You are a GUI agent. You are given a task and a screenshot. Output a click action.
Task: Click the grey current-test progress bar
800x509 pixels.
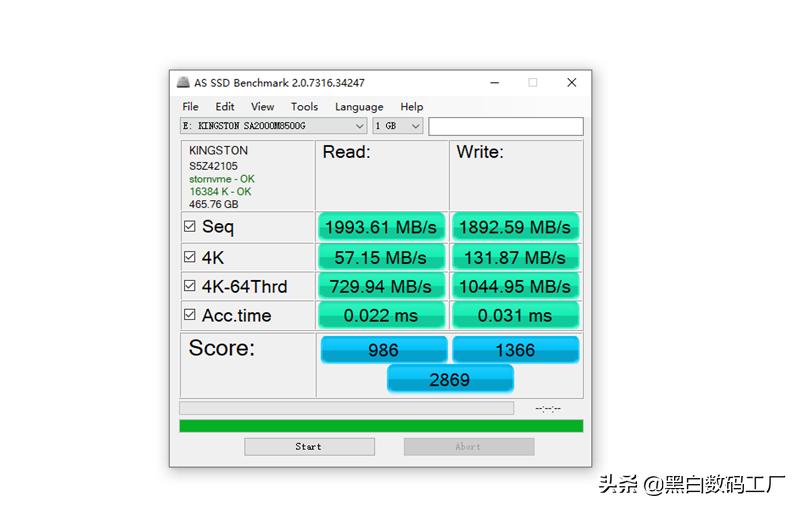tap(346, 408)
